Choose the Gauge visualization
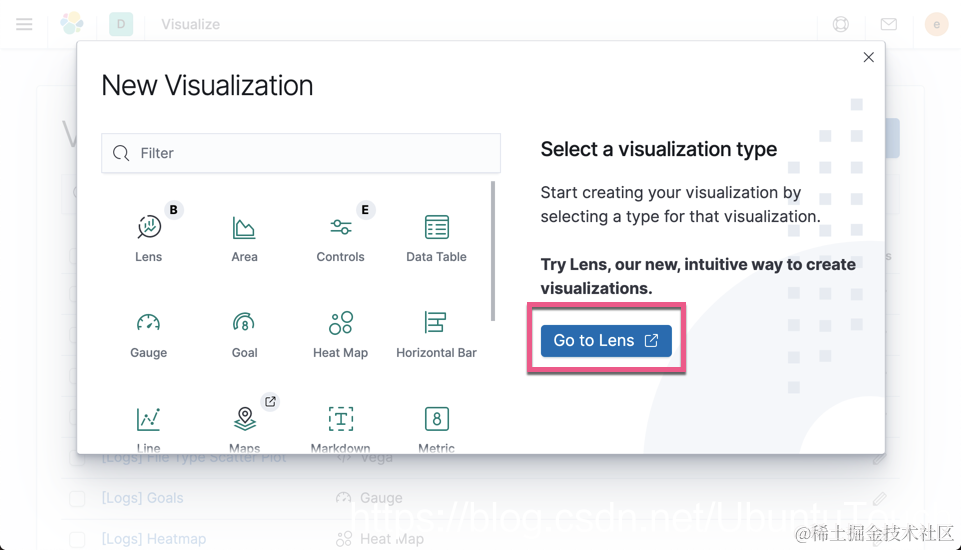This screenshot has height=550, width=961. point(148,335)
